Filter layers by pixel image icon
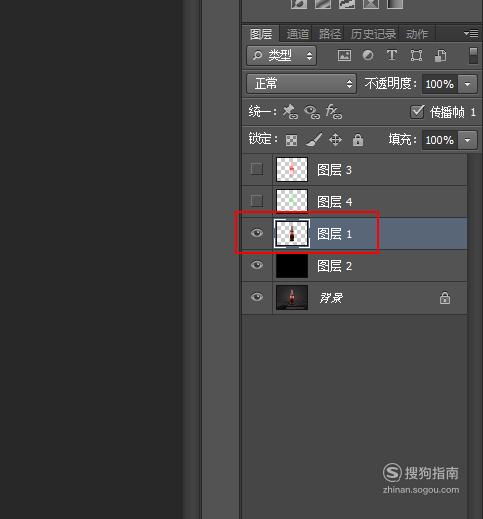 point(344,56)
